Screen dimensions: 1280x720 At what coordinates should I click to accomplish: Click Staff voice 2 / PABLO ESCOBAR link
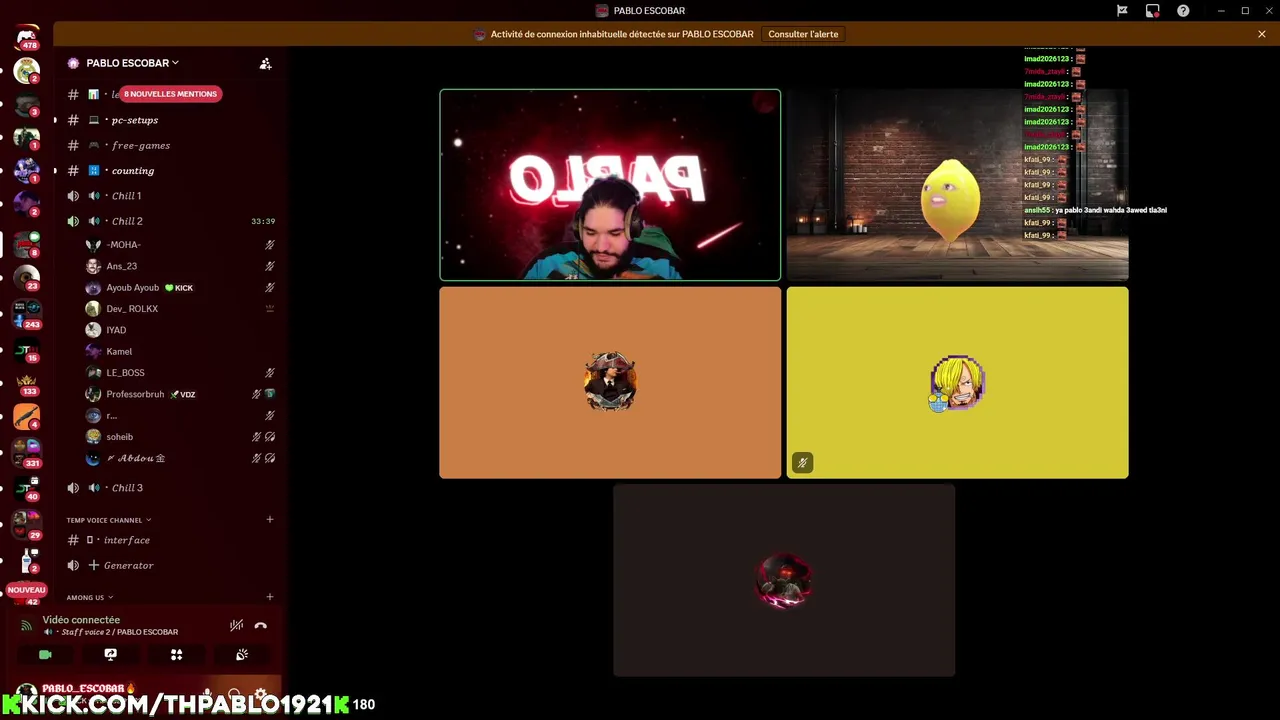click(119, 632)
